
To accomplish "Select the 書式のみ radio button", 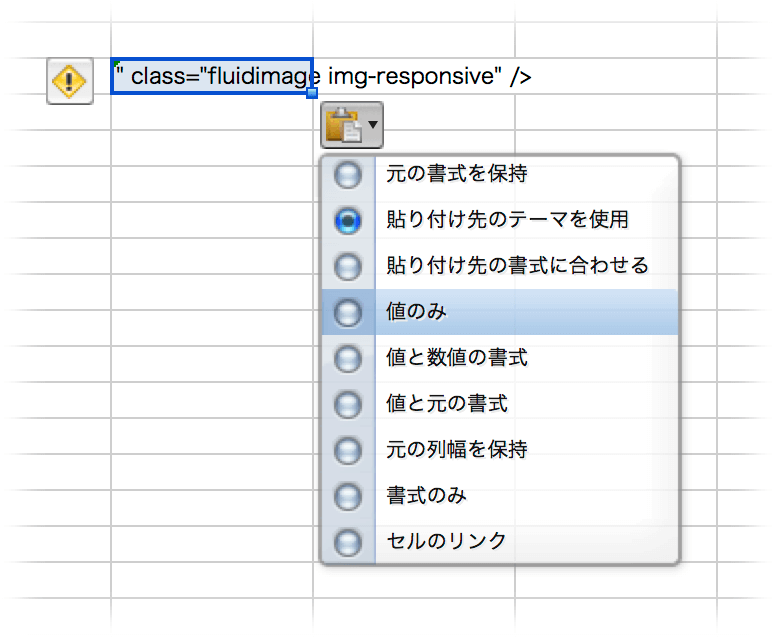I will 348,497.
